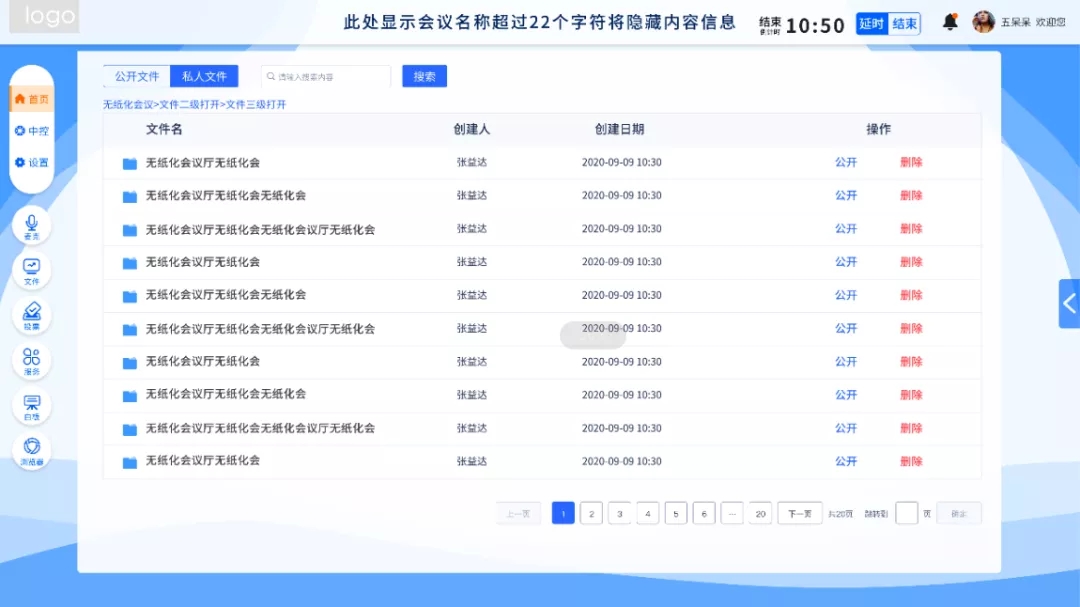Click folder icon of the last table row
The width and height of the screenshot is (1080, 607).
click(129, 462)
